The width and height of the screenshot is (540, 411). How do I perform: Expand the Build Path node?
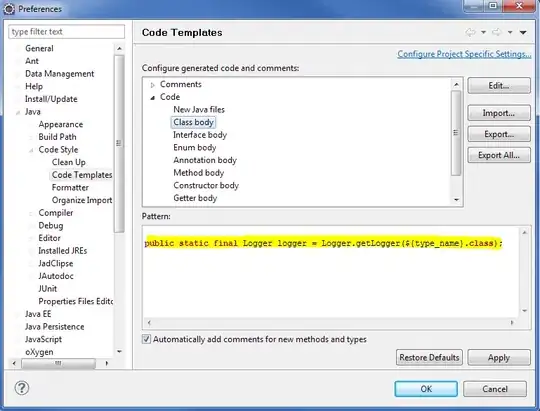31,137
